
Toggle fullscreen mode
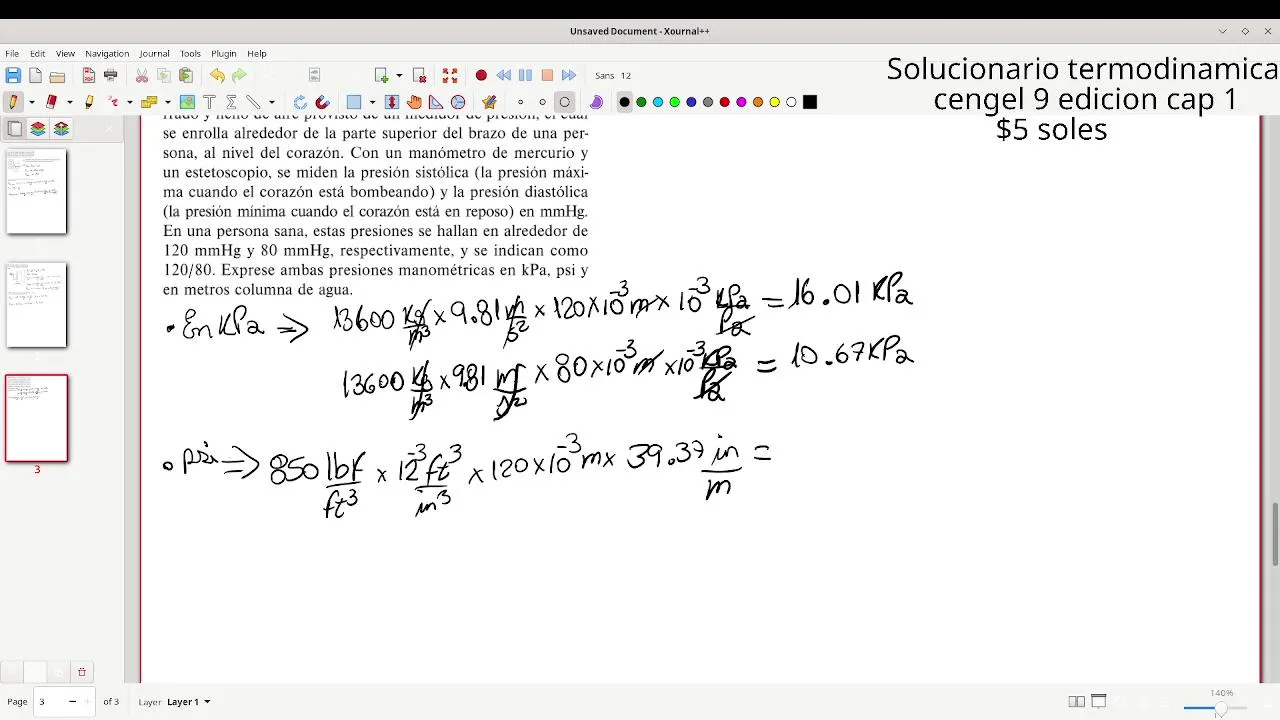(x=450, y=75)
